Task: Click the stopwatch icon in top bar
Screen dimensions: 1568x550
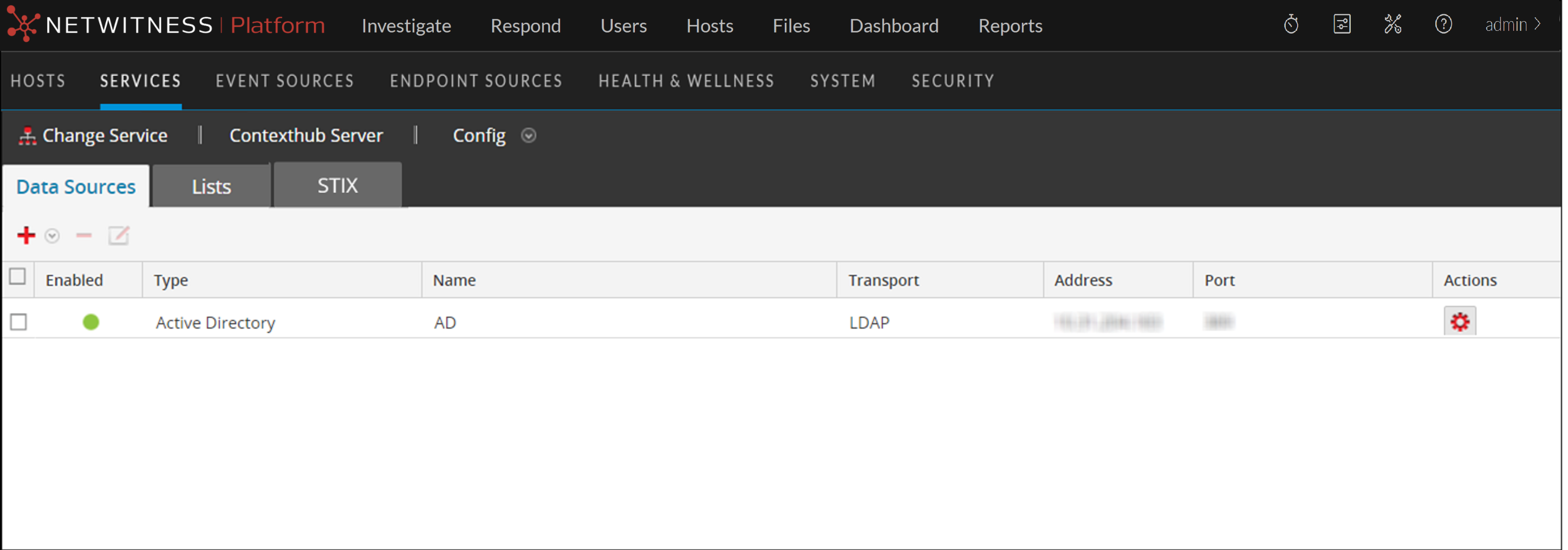Action: (1291, 25)
